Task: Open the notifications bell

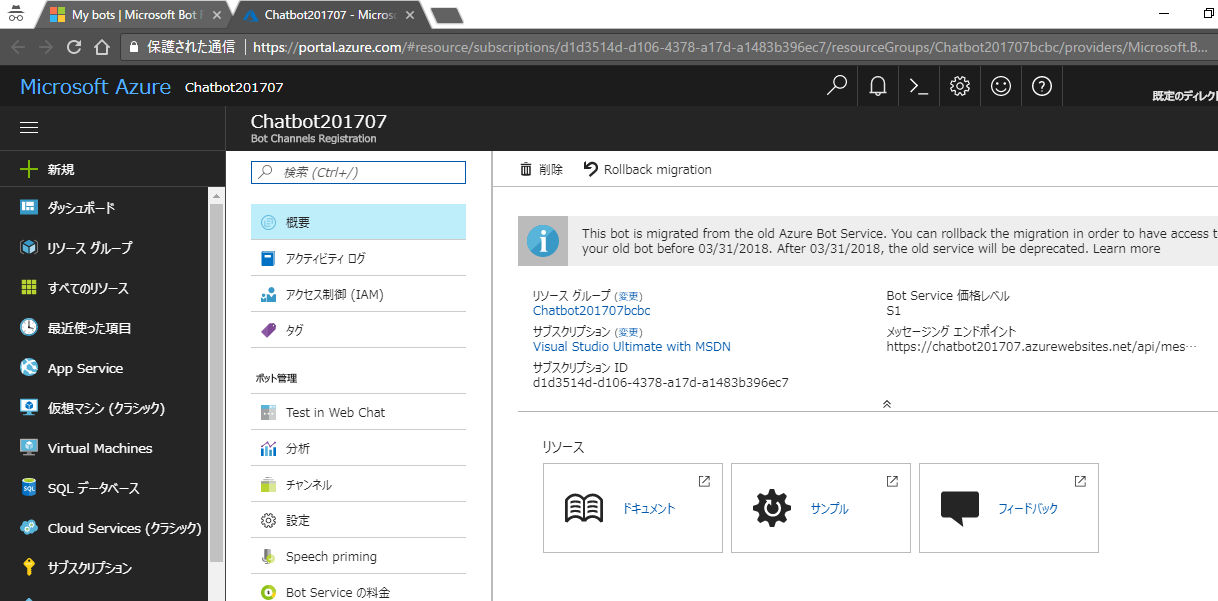Action: tap(878, 86)
